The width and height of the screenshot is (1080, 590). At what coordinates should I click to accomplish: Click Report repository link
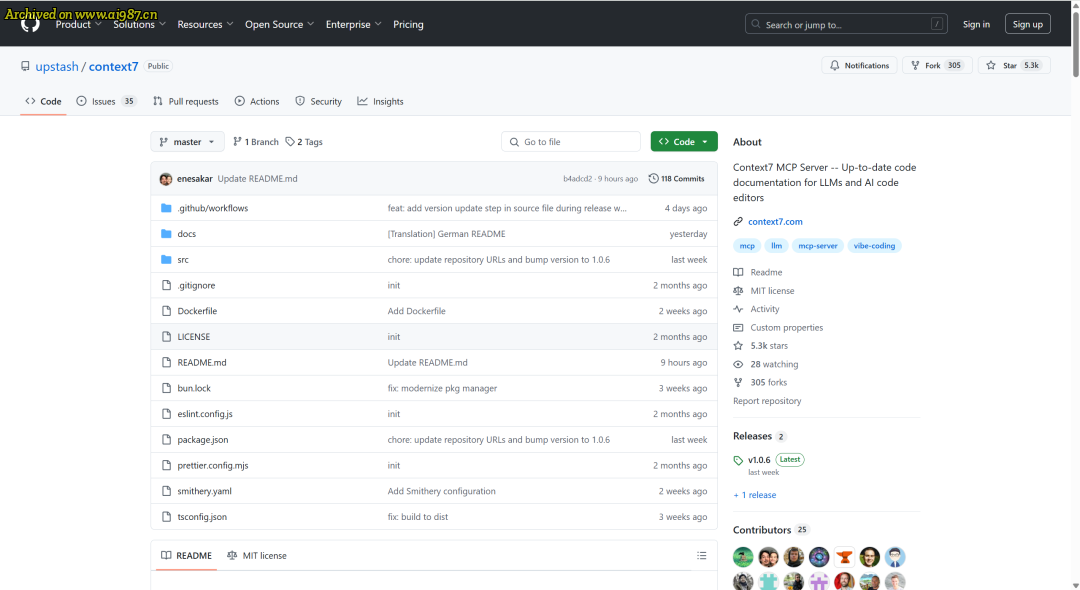point(767,401)
